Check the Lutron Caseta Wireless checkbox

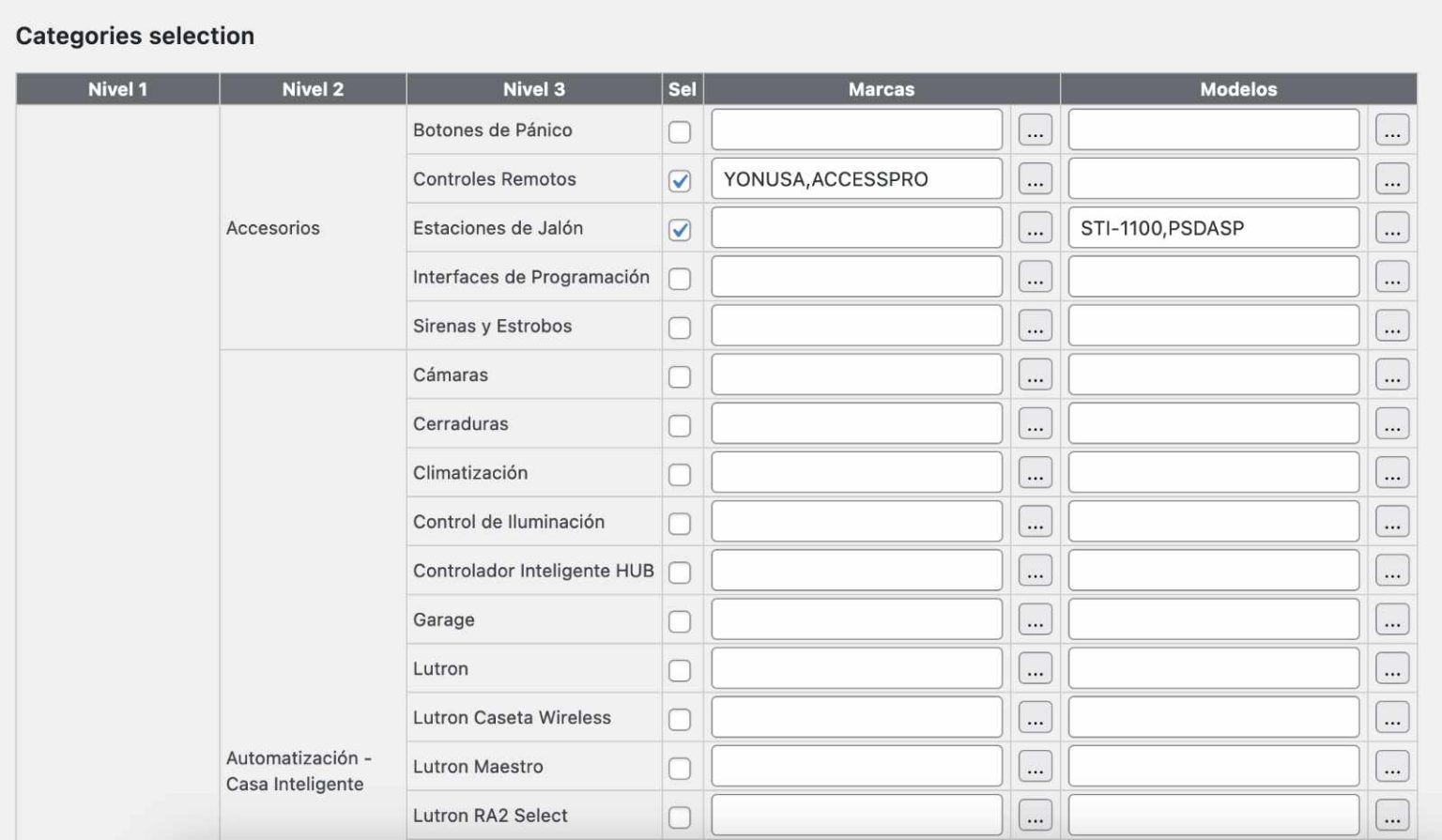tap(680, 719)
